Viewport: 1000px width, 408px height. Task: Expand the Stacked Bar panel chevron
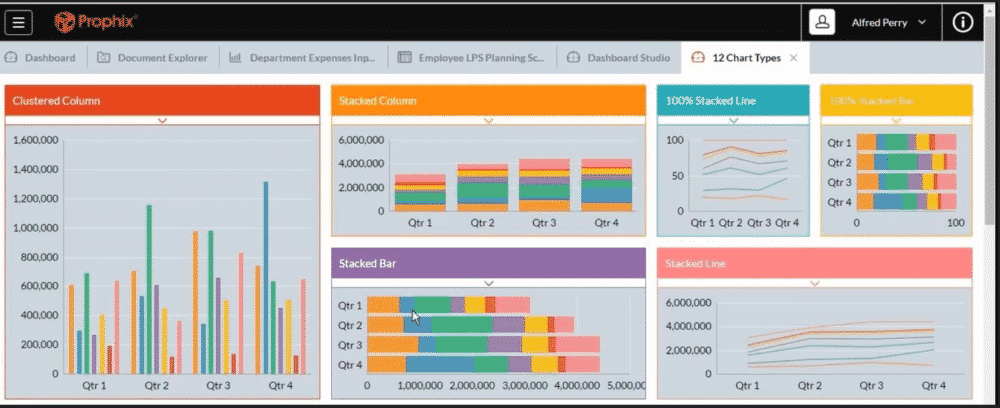point(488,283)
